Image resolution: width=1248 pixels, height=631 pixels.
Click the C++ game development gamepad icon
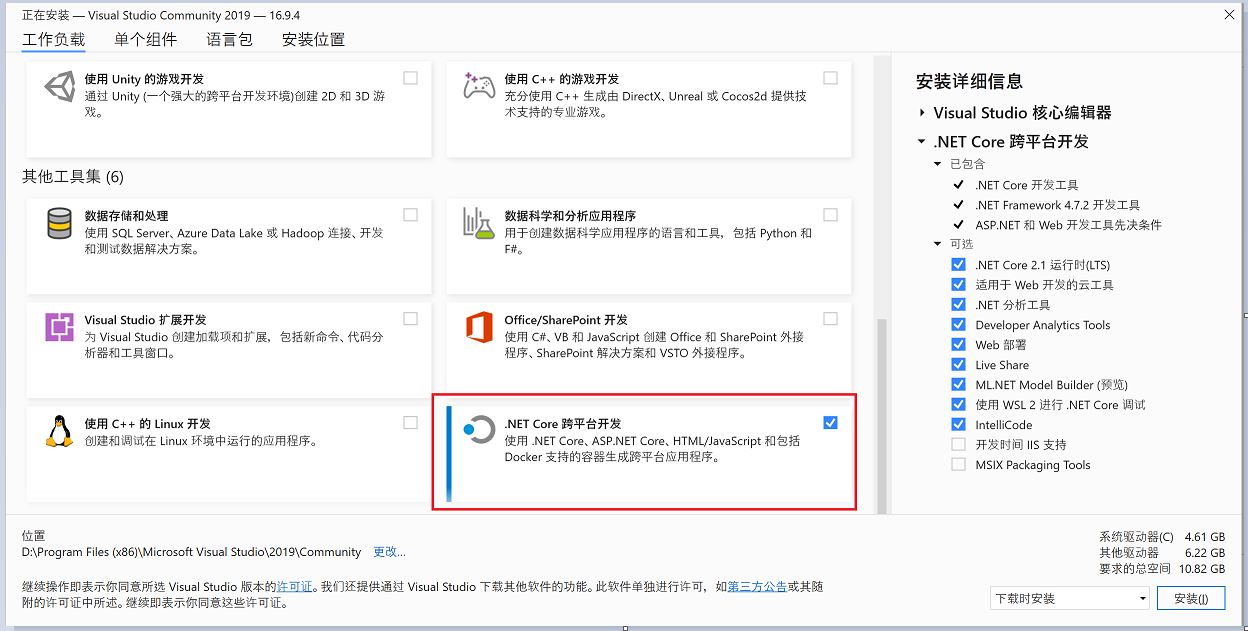coord(479,87)
